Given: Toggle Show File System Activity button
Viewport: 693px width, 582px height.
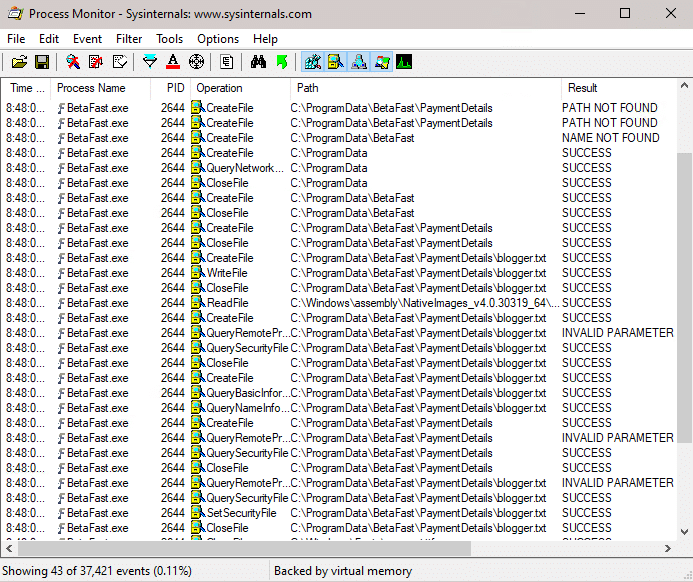Looking at the screenshot, I should 335,62.
